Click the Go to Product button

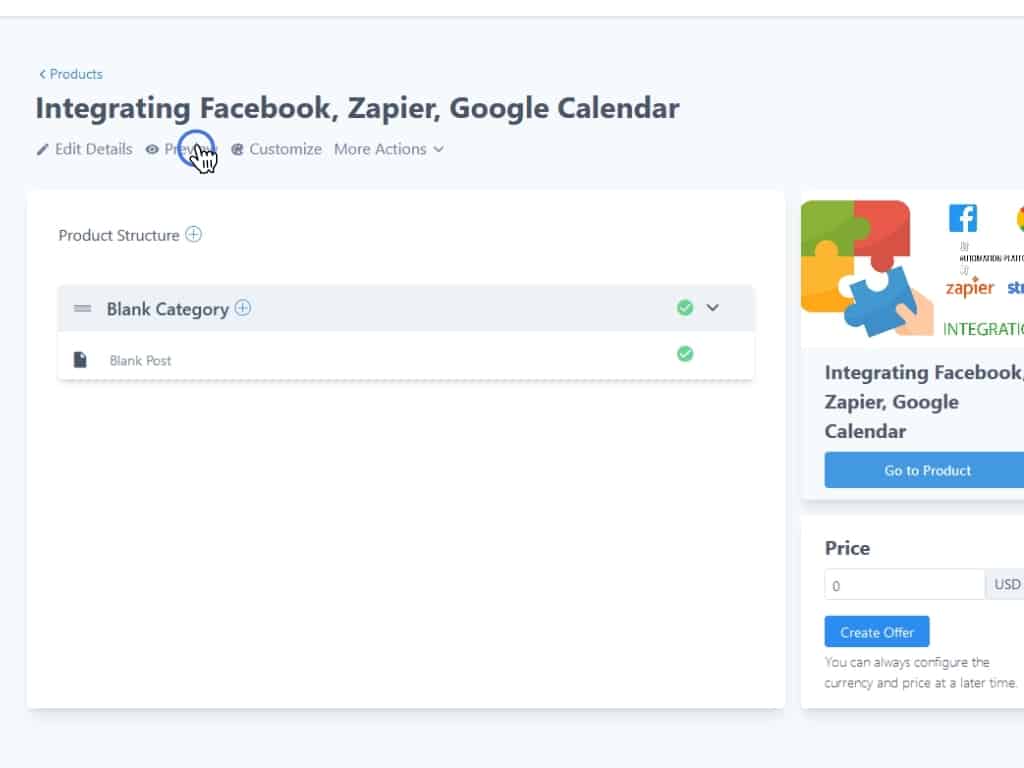point(927,470)
